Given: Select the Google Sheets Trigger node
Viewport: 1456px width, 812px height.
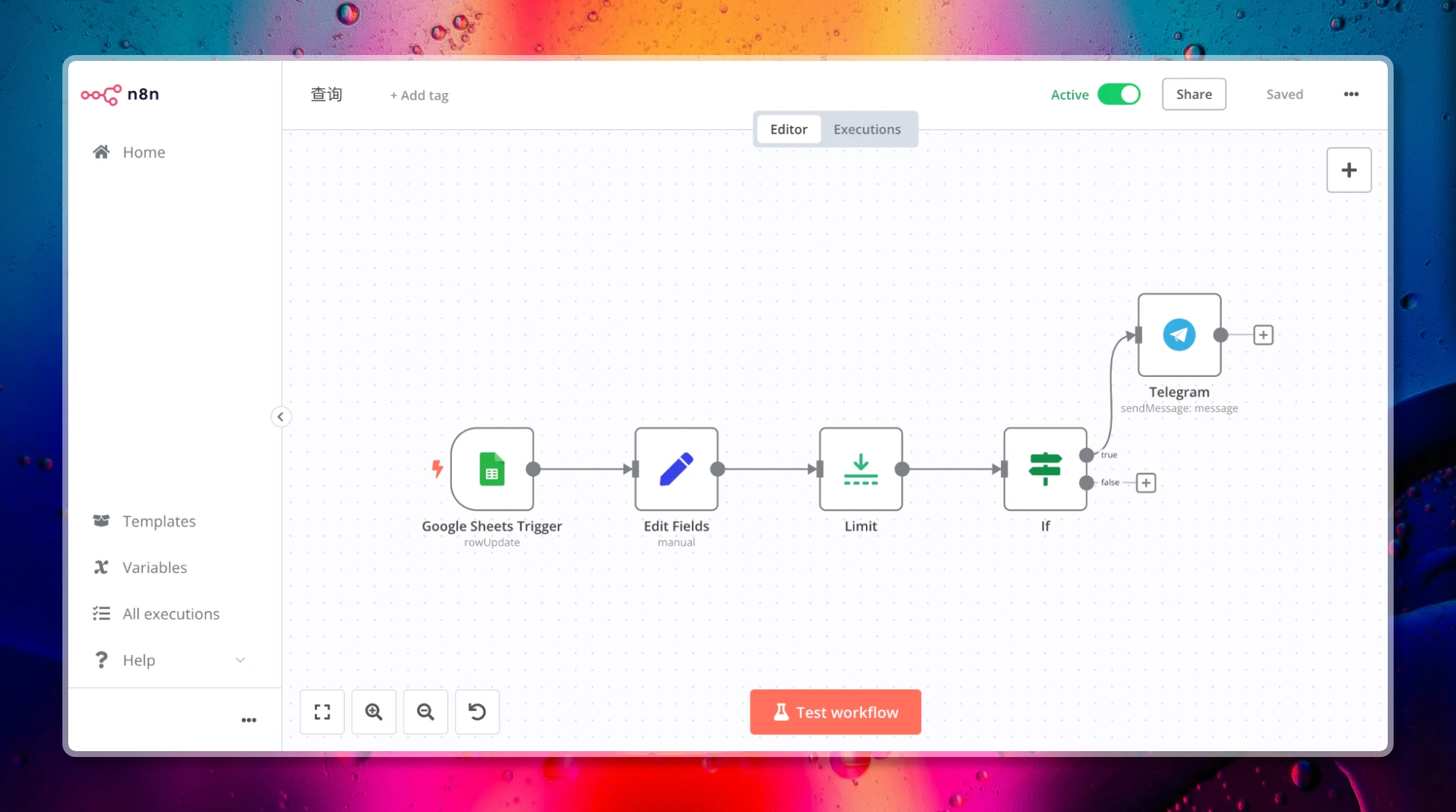Looking at the screenshot, I should (x=492, y=469).
